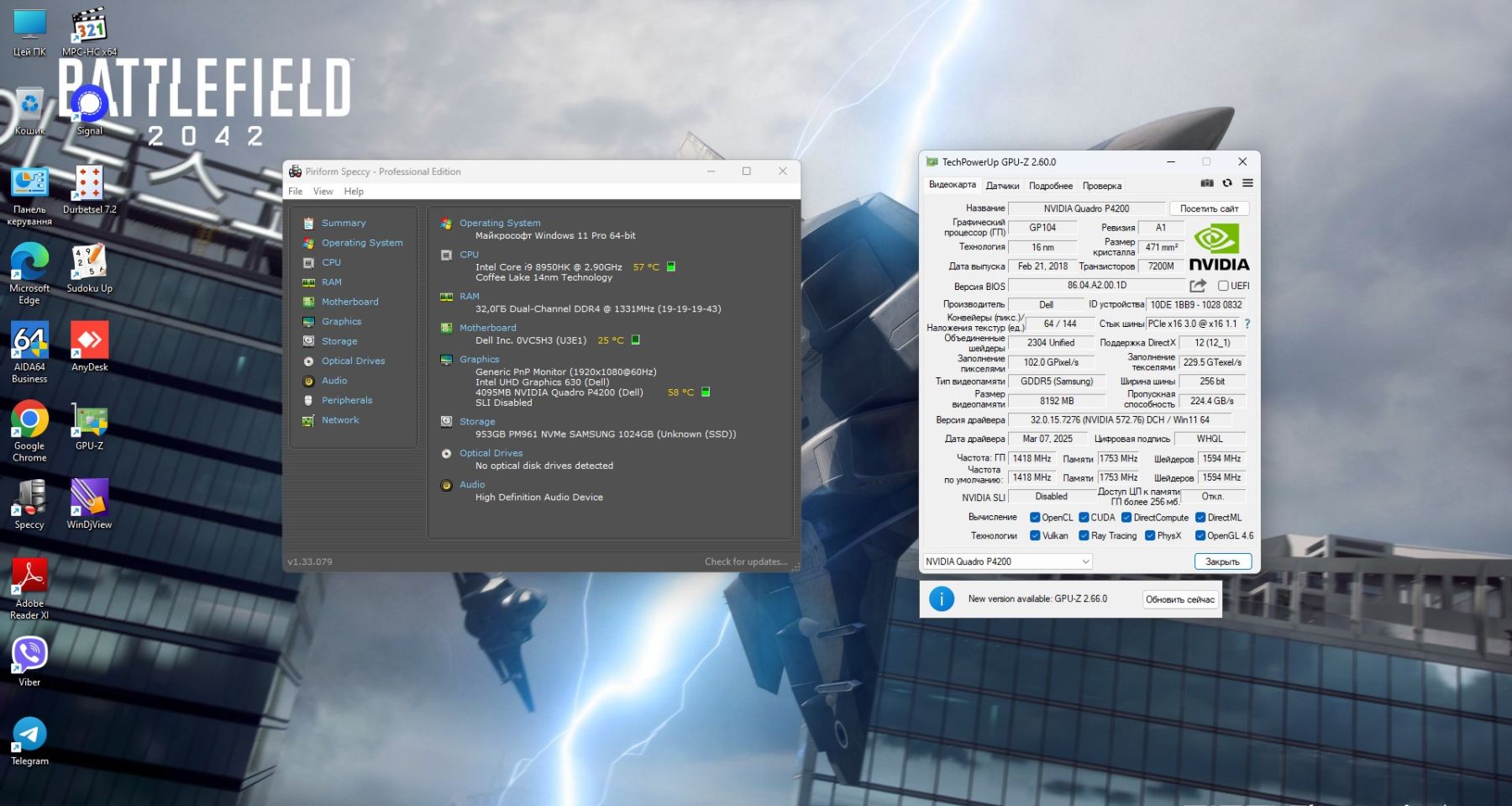1512x806 pixels.
Task: Click the BIOS export share icon in GPU-Z
Action: click(x=1198, y=286)
